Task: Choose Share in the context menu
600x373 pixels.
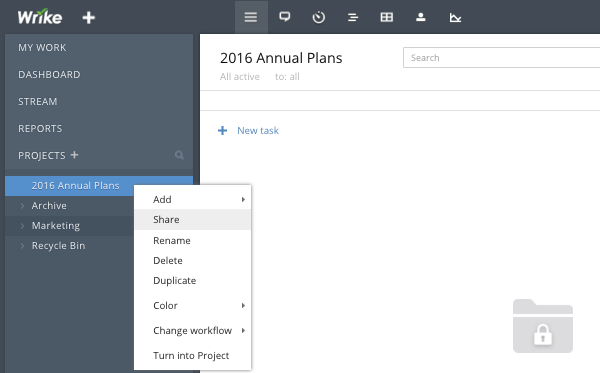Action: [192, 220]
